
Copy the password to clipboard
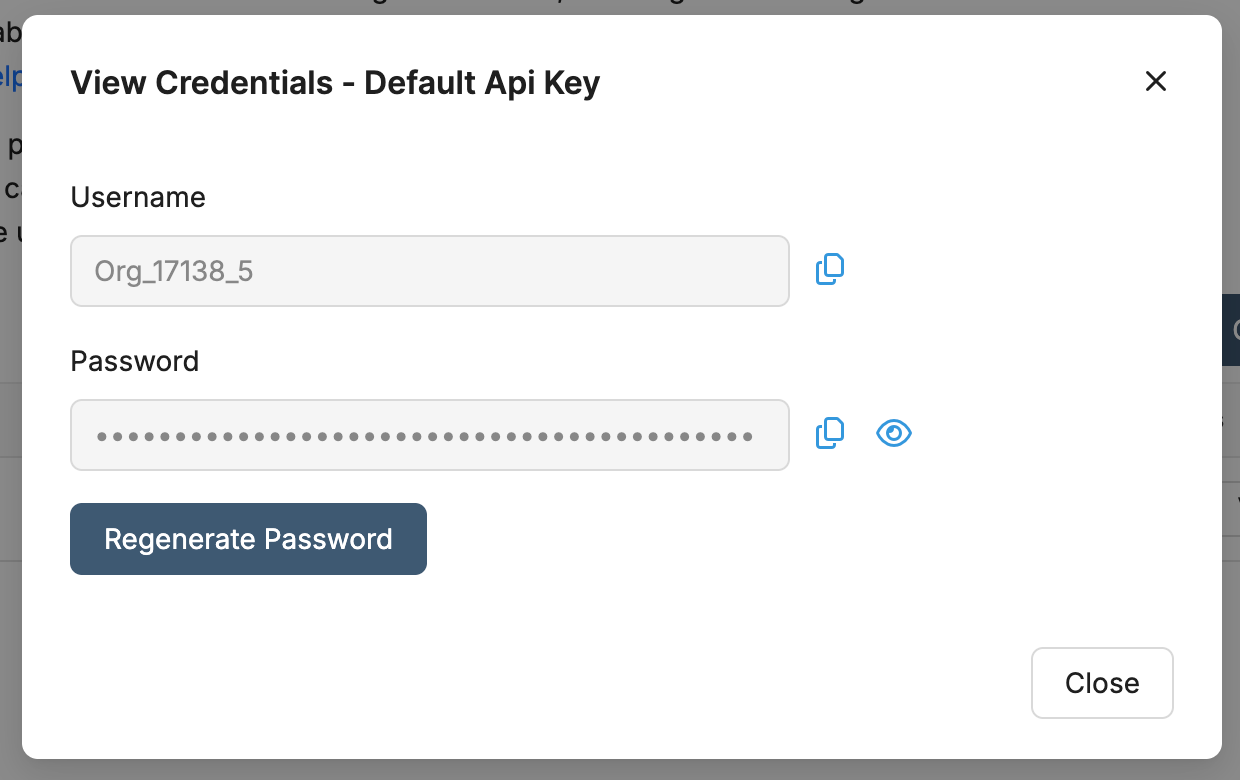tap(830, 433)
